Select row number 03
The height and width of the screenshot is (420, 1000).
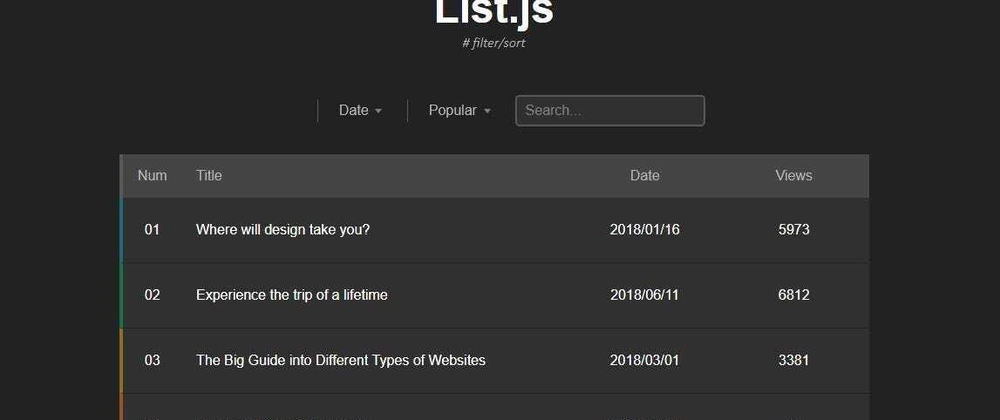coord(152,361)
